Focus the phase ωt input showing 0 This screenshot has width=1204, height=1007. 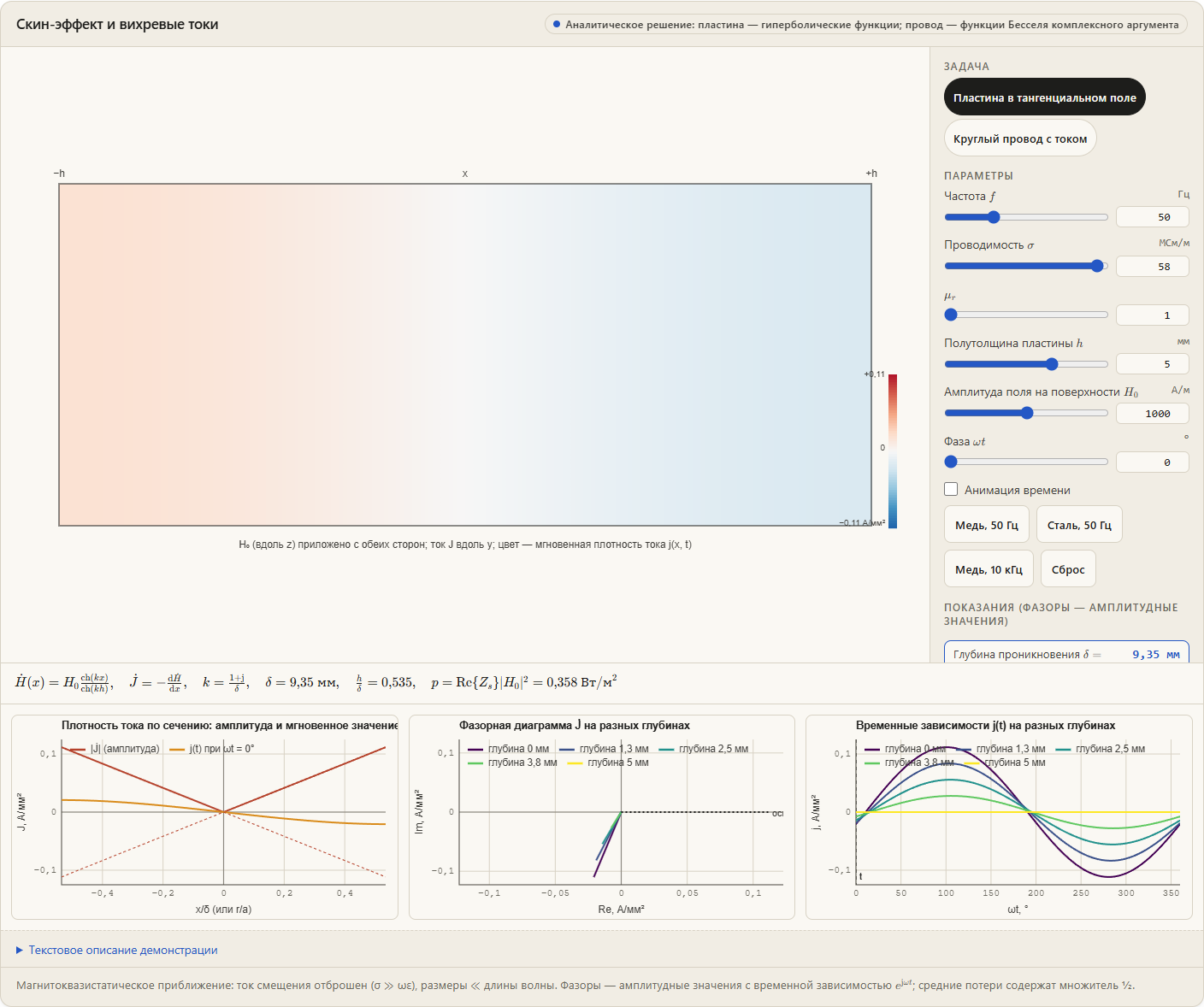(x=1153, y=462)
